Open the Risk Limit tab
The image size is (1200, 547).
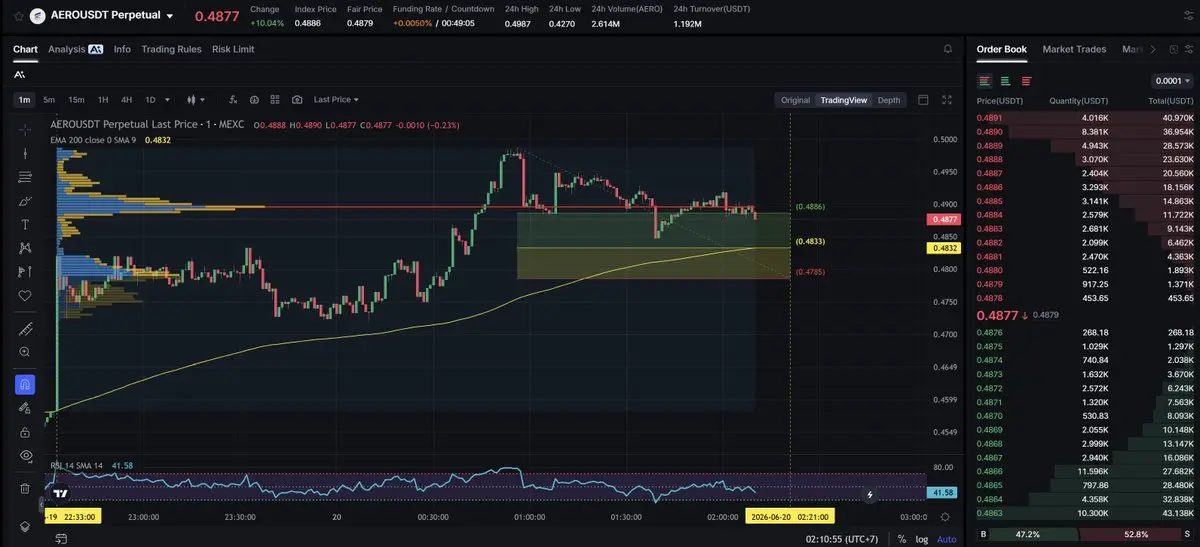coord(233,49)
